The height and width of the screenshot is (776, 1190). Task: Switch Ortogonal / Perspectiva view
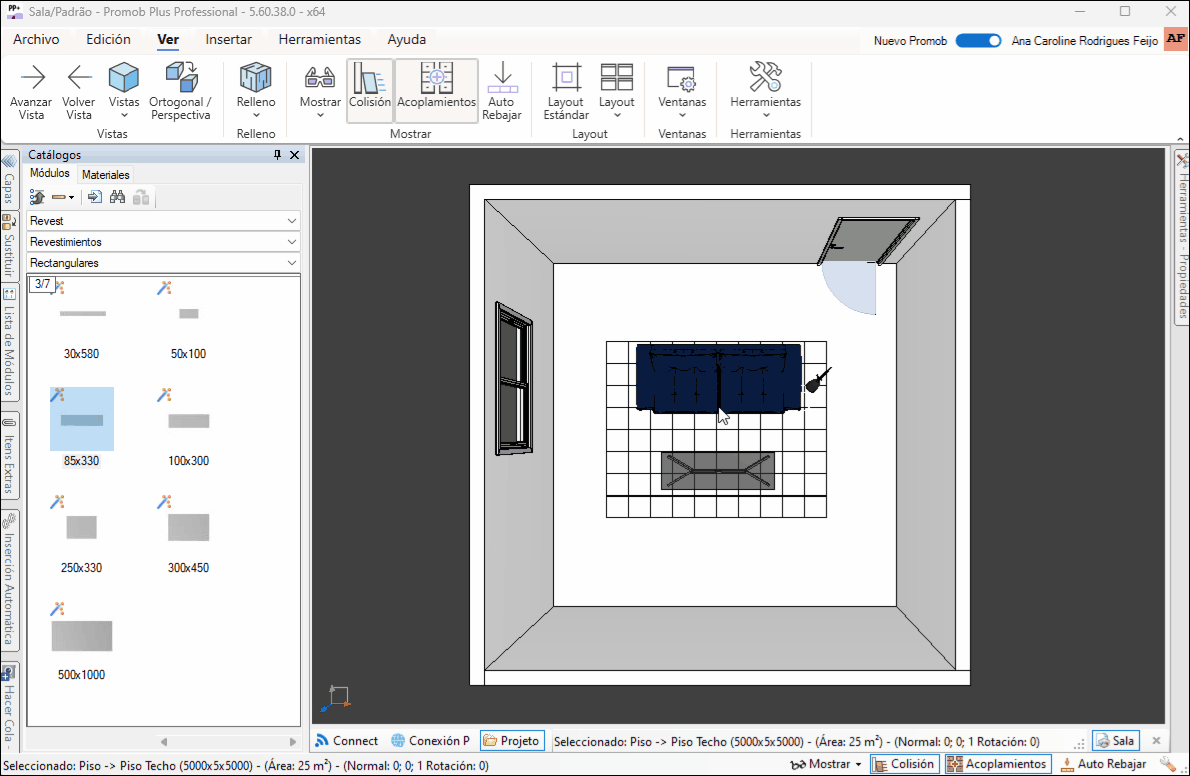181,90
